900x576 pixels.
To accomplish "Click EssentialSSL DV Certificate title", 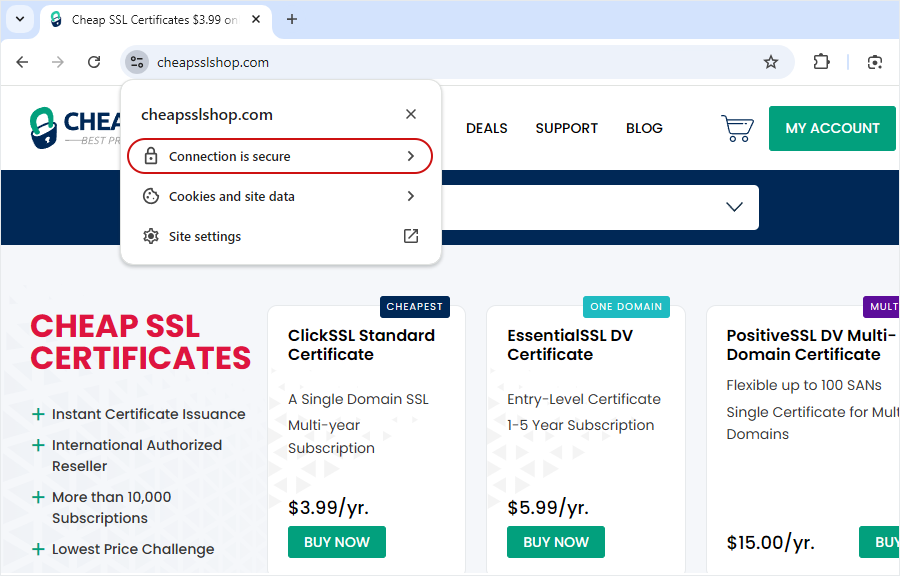I will click(x=570, y=345).
